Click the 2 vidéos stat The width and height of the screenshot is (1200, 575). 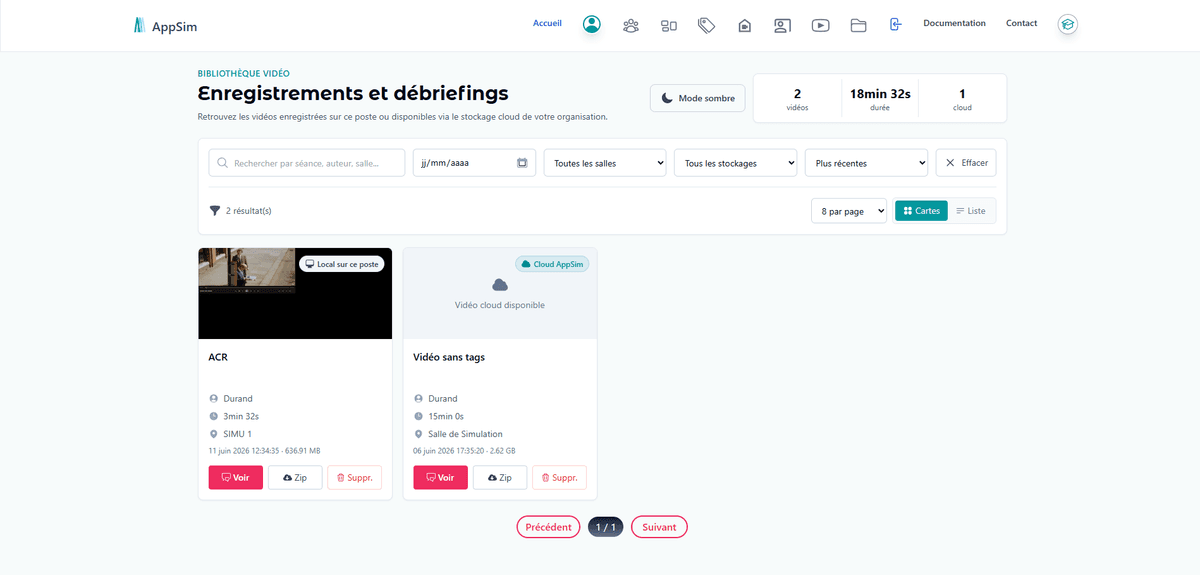click(x=797, y=98)
